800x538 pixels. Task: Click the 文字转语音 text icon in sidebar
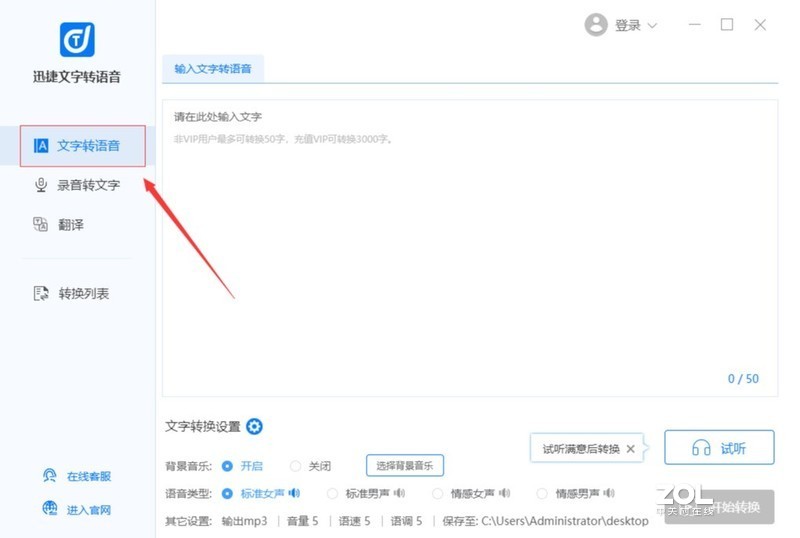(x=41, y=145)
